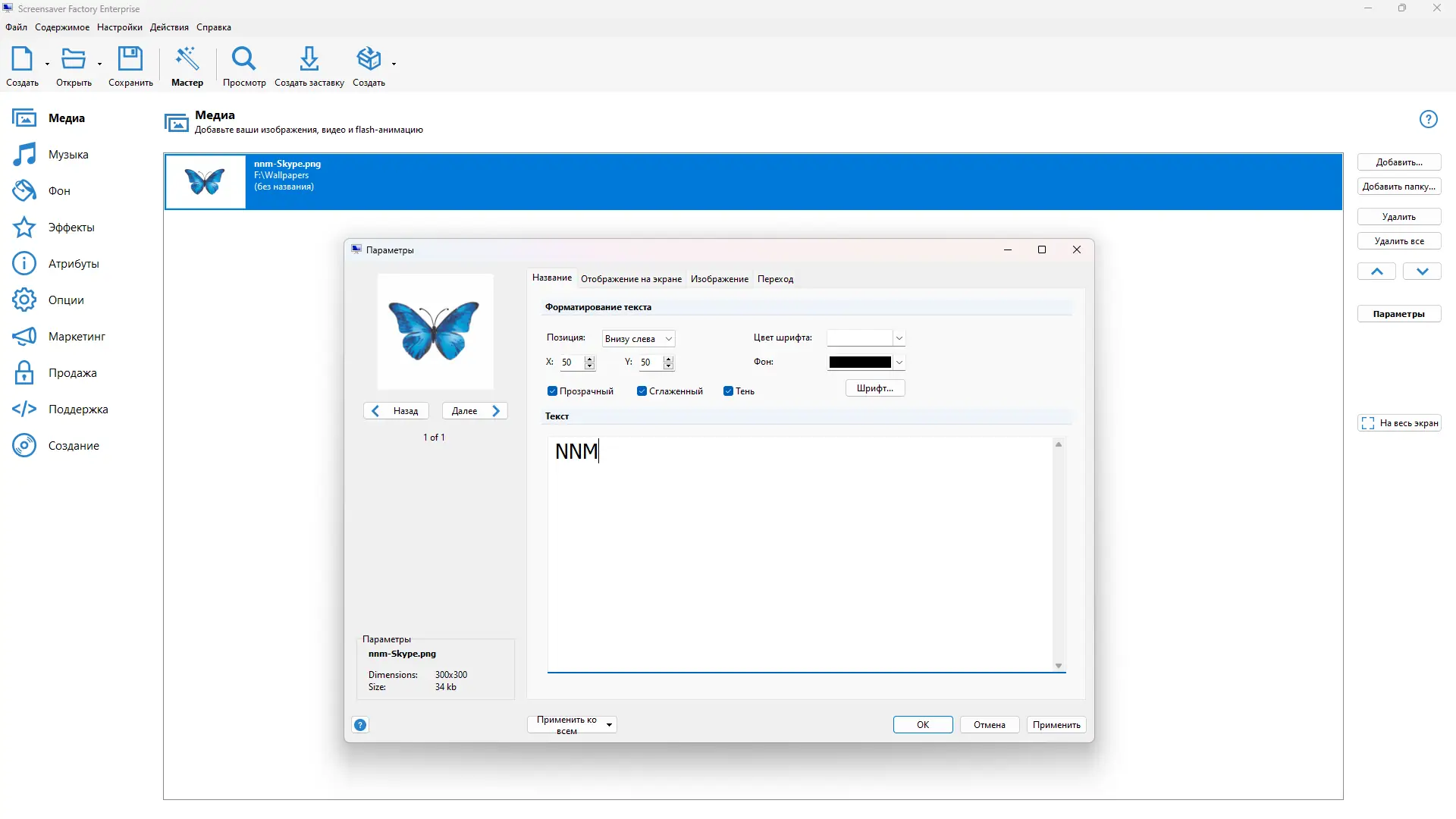
Task: Toggle the Сглаженный checkbox
Action: [x=642, y=391]
